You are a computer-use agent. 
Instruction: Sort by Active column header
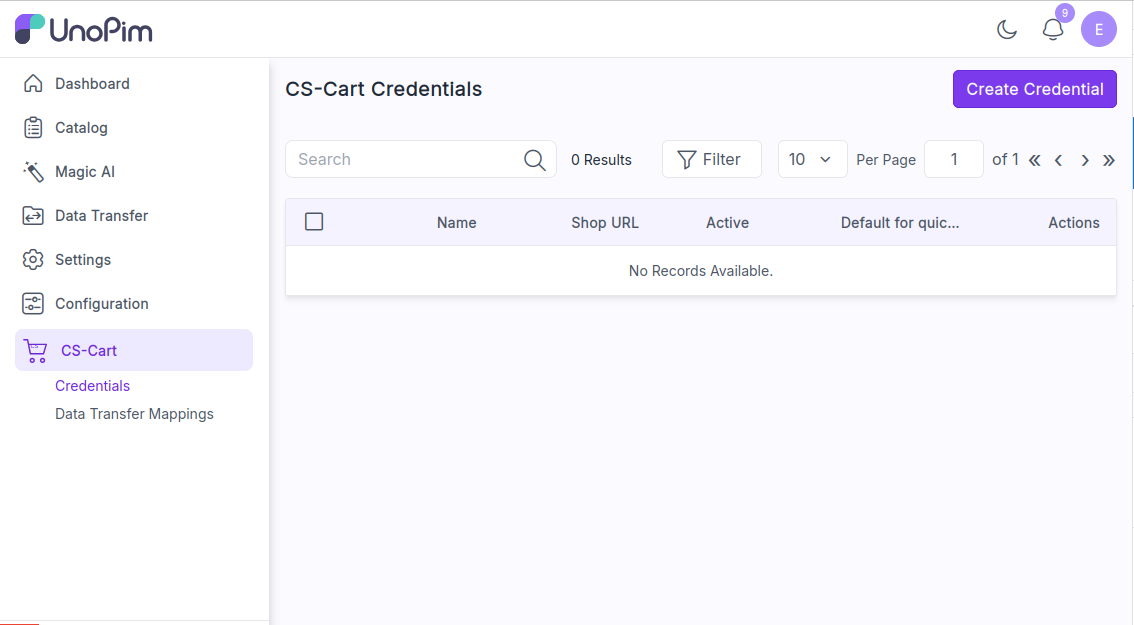pos(728,223)
